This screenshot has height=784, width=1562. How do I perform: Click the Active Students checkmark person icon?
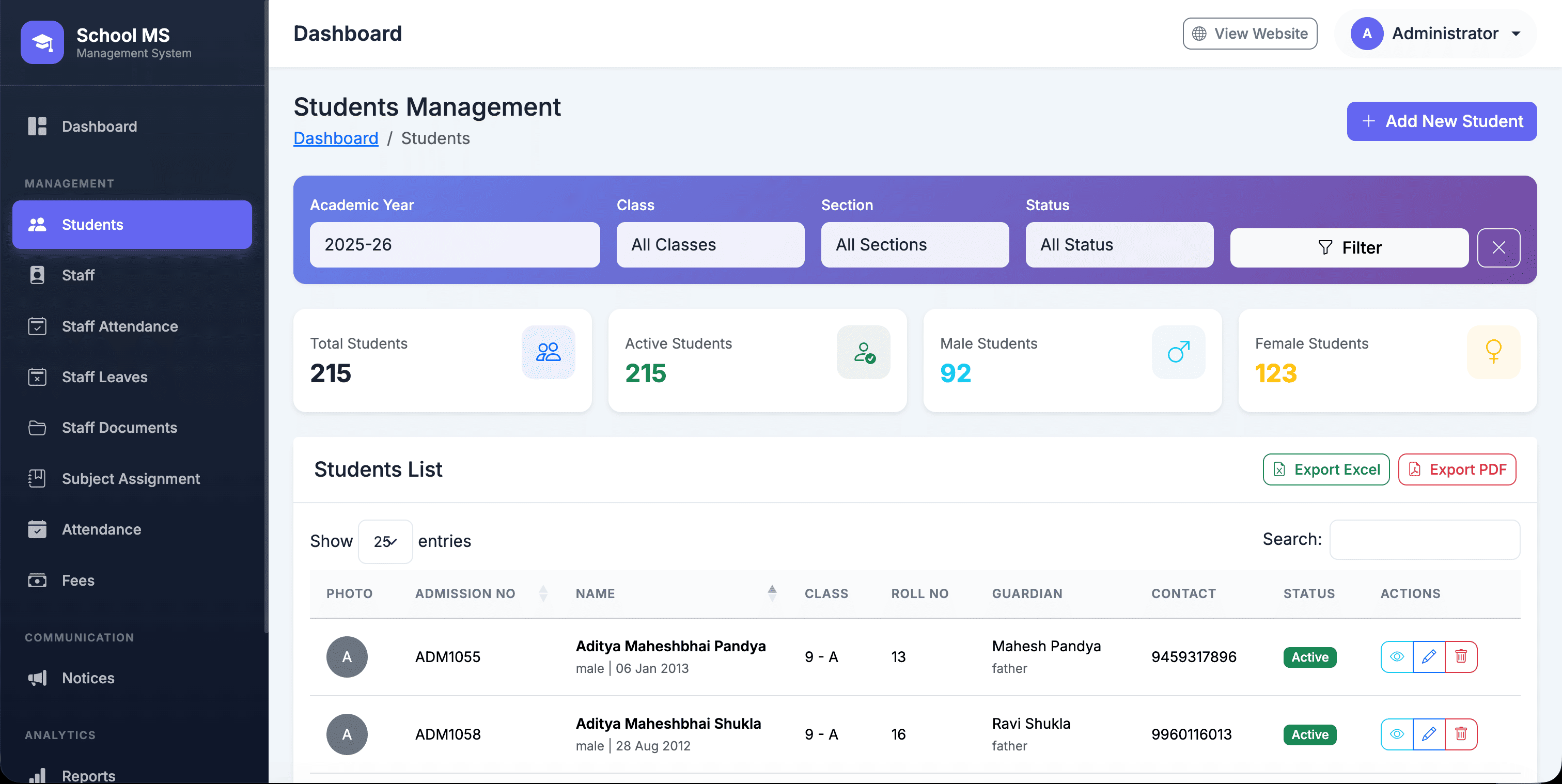(864, 352)
